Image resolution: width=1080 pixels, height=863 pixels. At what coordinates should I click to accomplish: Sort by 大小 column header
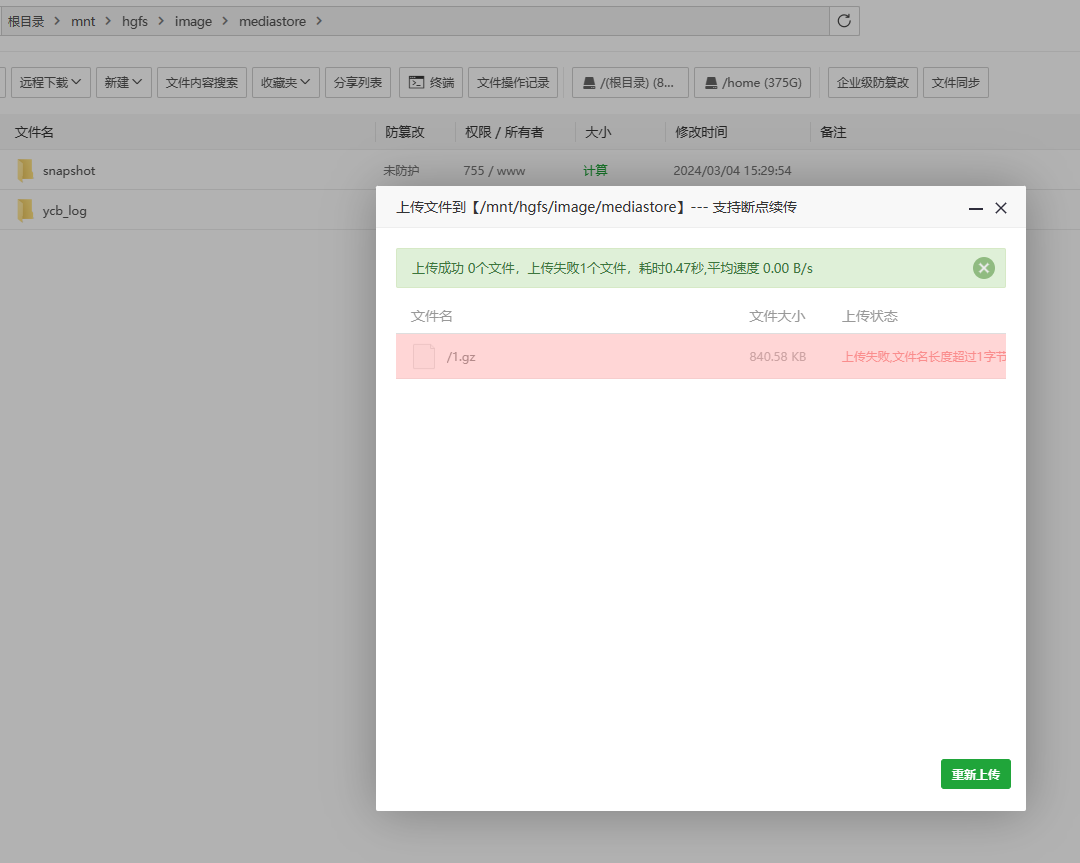(x=598, y=132)
